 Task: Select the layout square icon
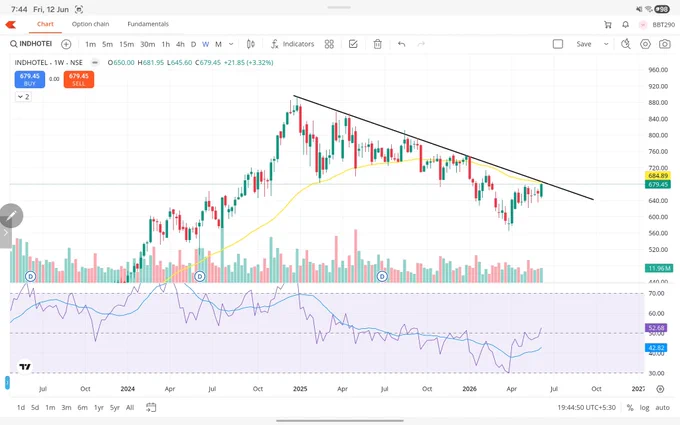(558, 44)
